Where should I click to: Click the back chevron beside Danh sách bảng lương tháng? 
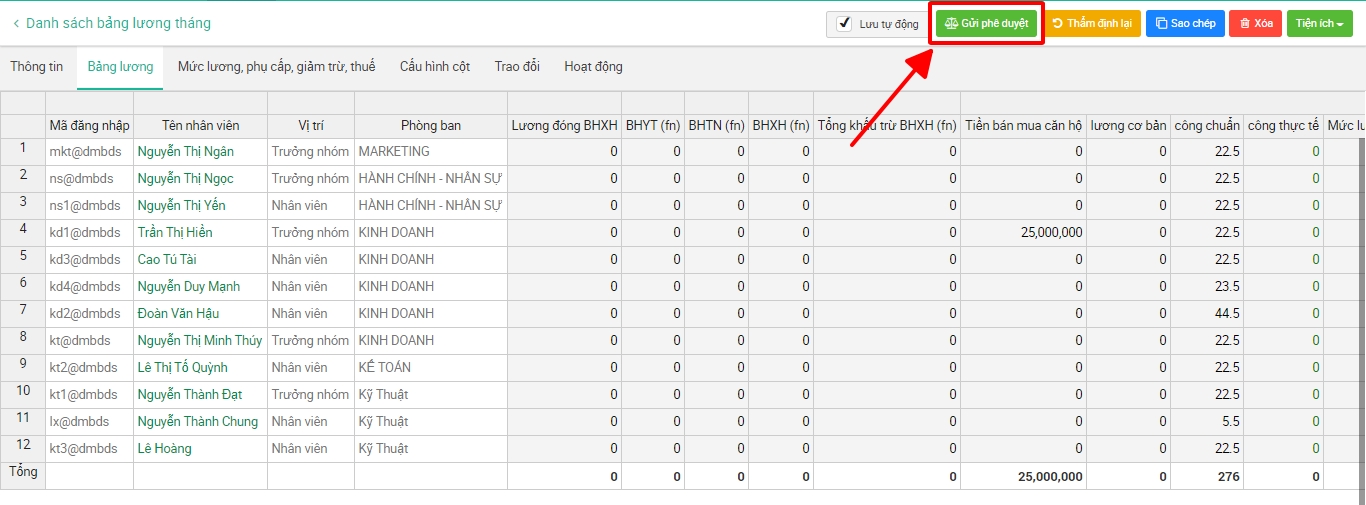click(16, 23)
